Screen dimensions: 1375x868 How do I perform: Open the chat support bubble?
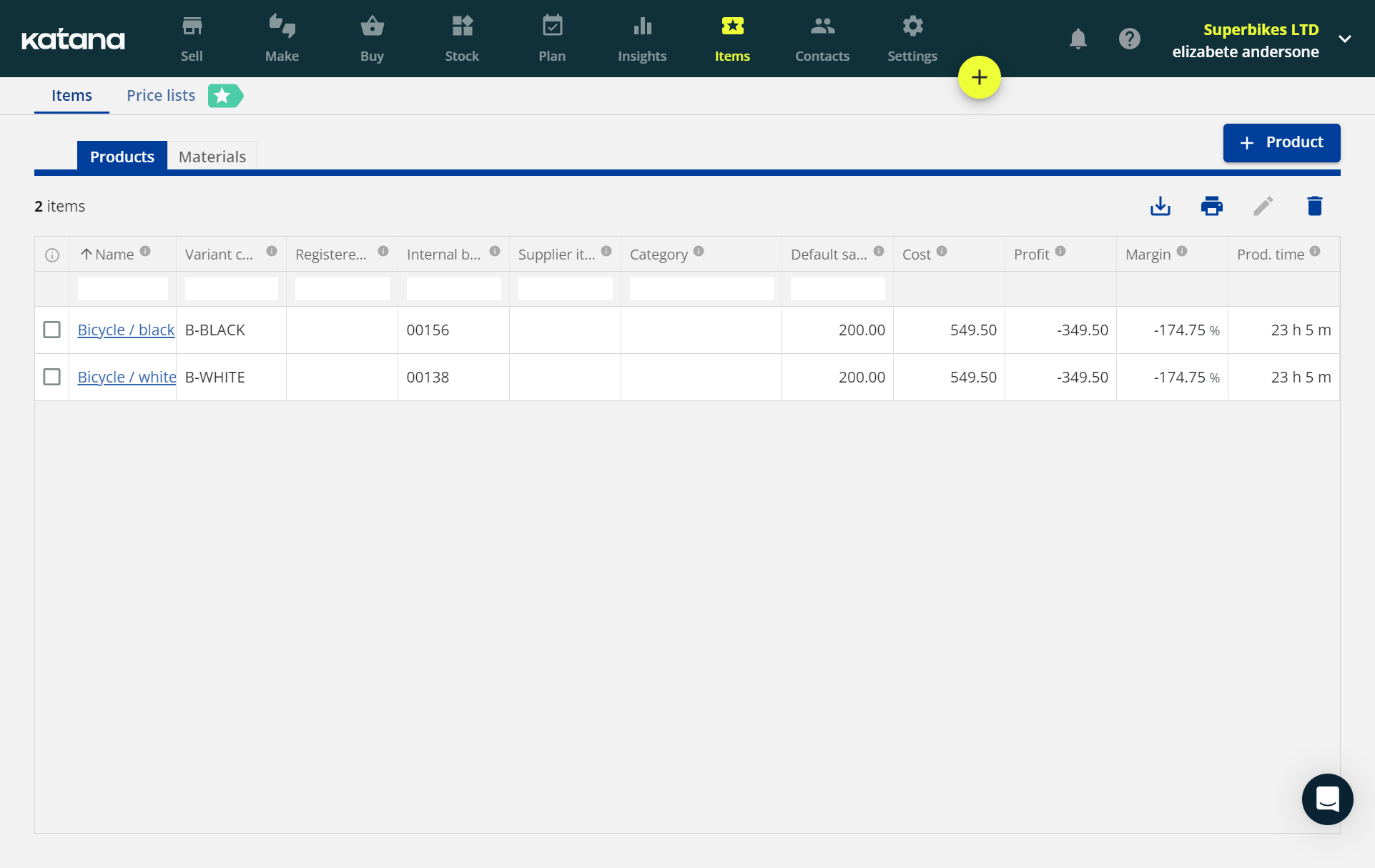click(1327, 799)
